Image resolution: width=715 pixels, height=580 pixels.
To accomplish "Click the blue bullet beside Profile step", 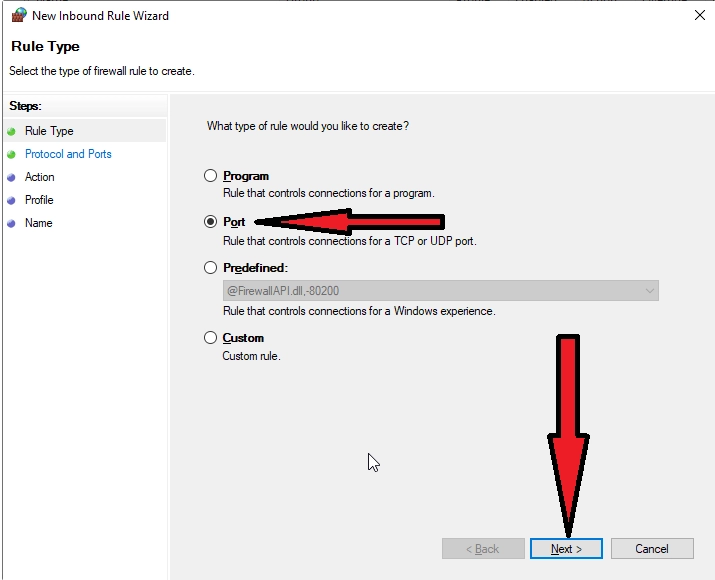I will coord(11,200).
